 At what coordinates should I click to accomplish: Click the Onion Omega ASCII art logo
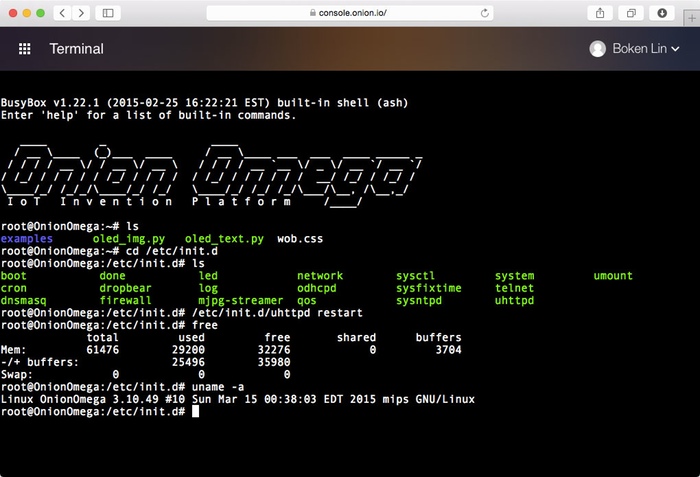point(211,176)
